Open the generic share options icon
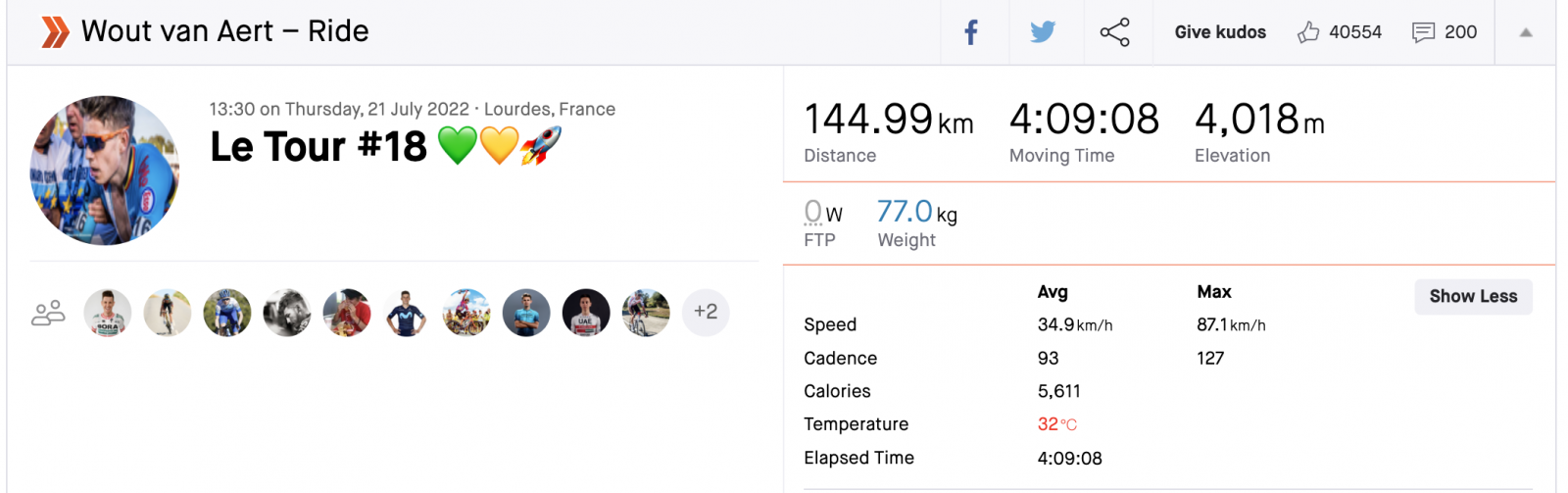This screenshot has width=1568, height=493. point(1114,32)
